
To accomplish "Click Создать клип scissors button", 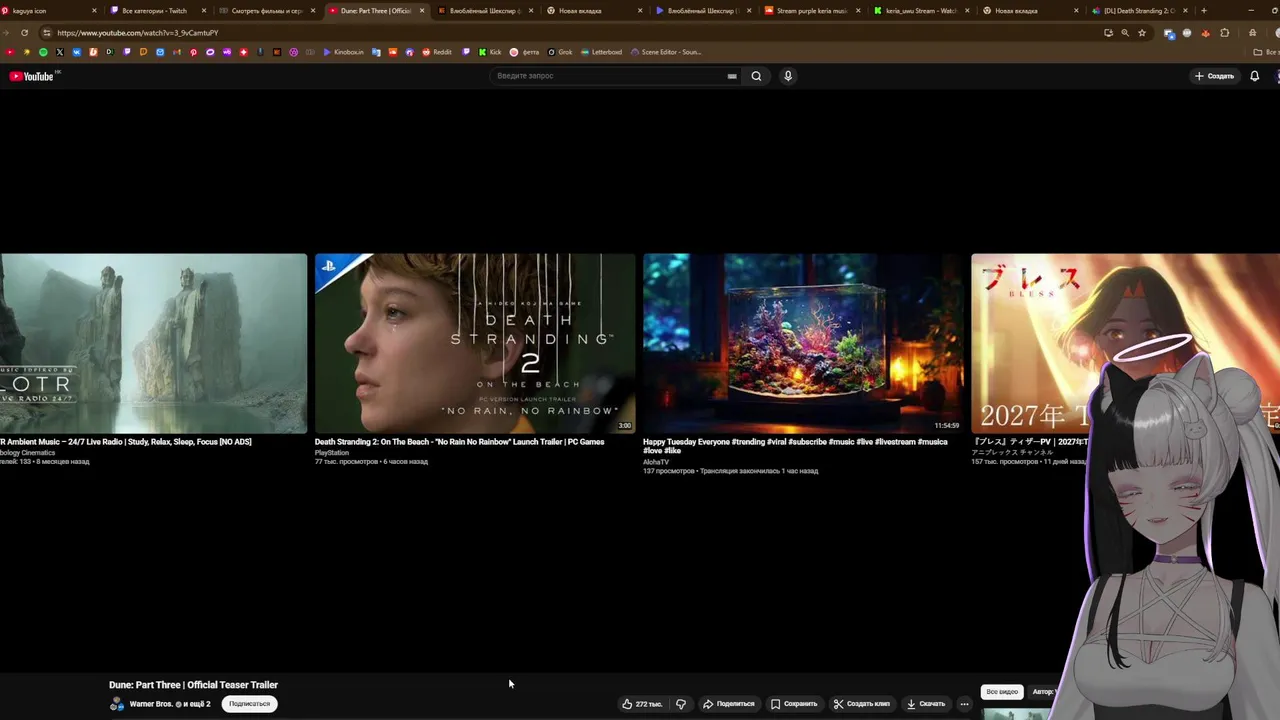I will coord(862,704).
